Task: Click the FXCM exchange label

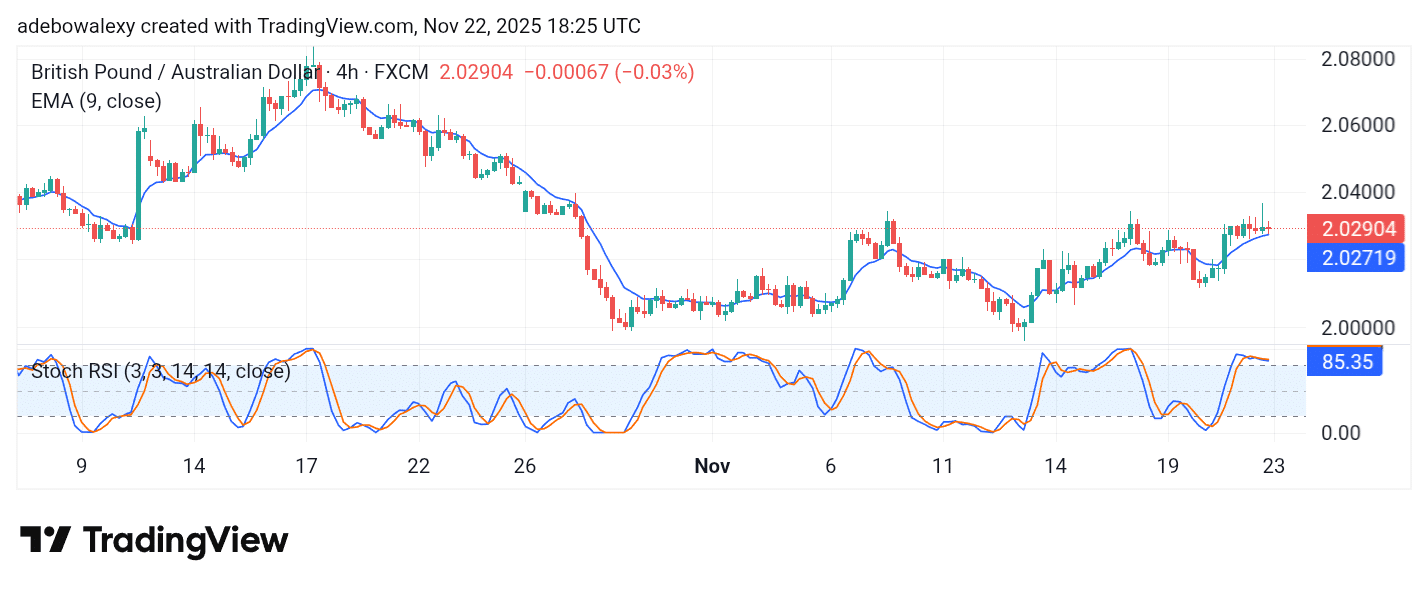Action: coord(404,72)
